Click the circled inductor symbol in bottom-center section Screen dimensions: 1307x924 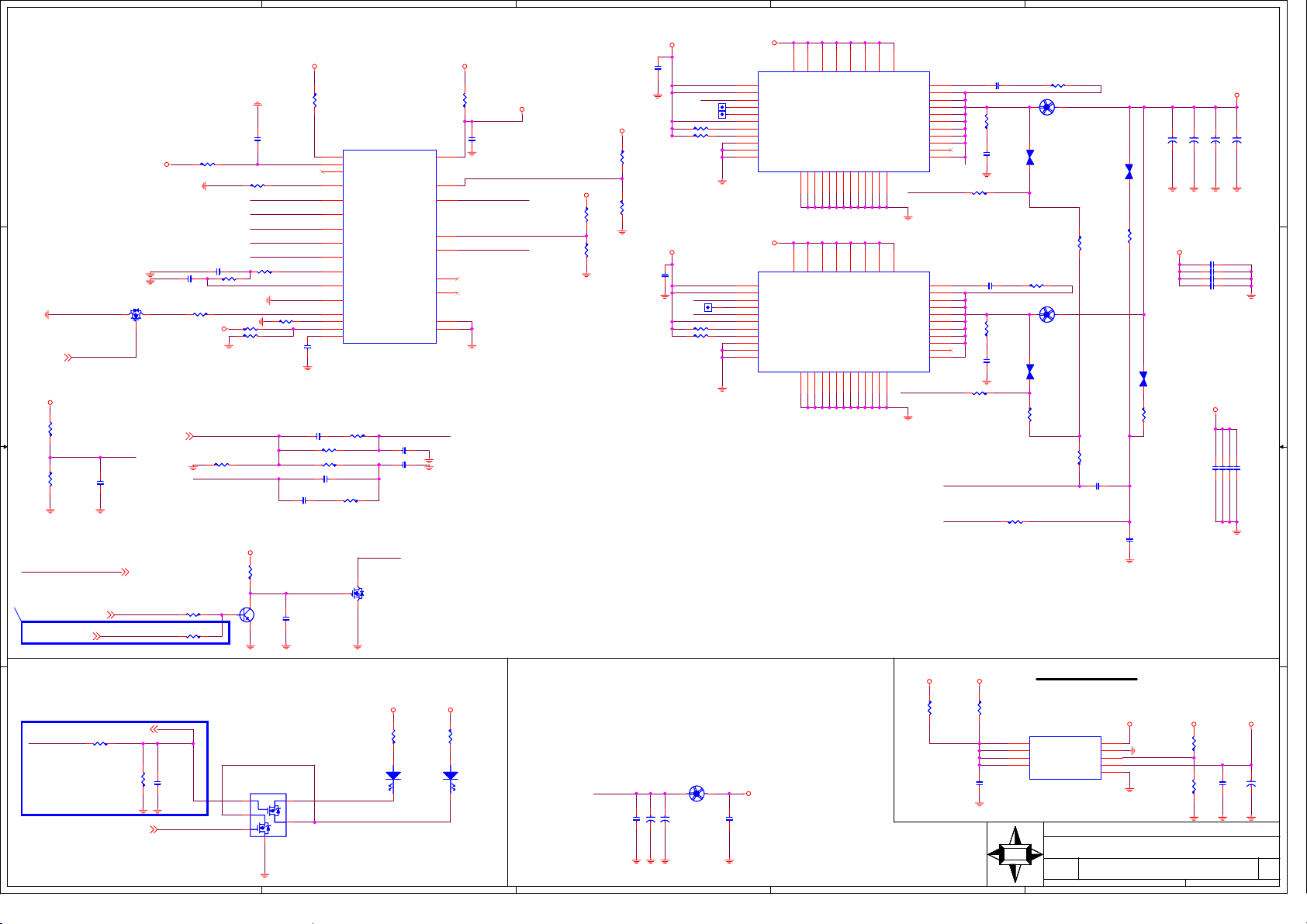[x=697, y=793]
